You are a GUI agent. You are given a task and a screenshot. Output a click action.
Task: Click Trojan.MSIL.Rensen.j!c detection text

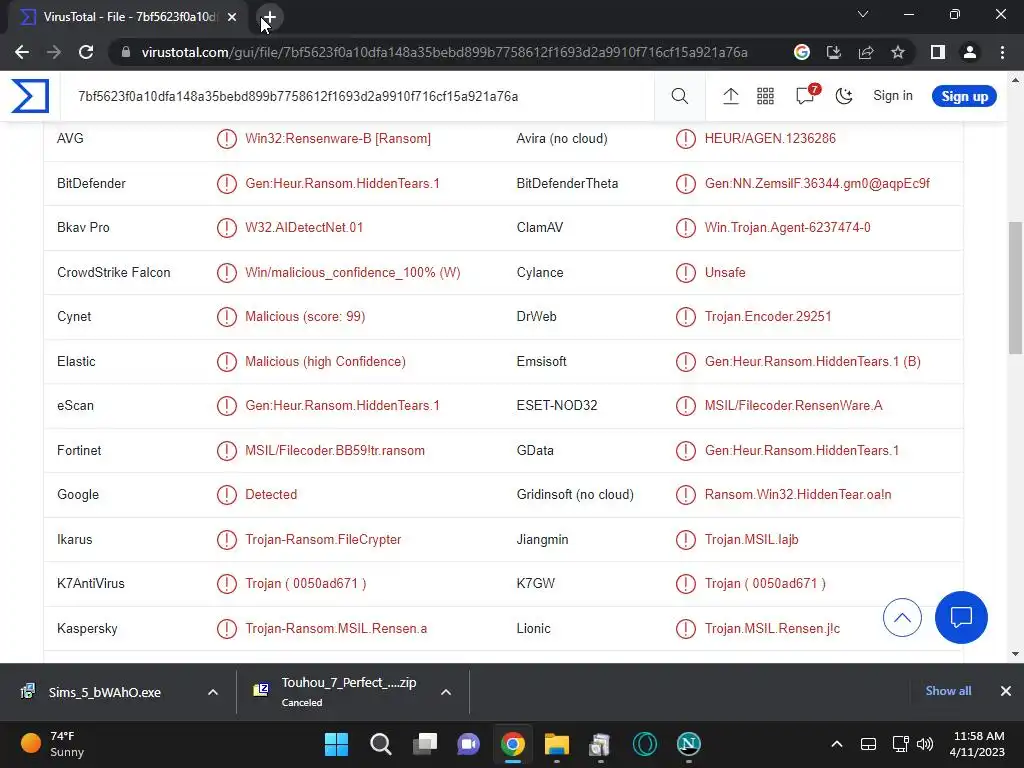(772, 629)
